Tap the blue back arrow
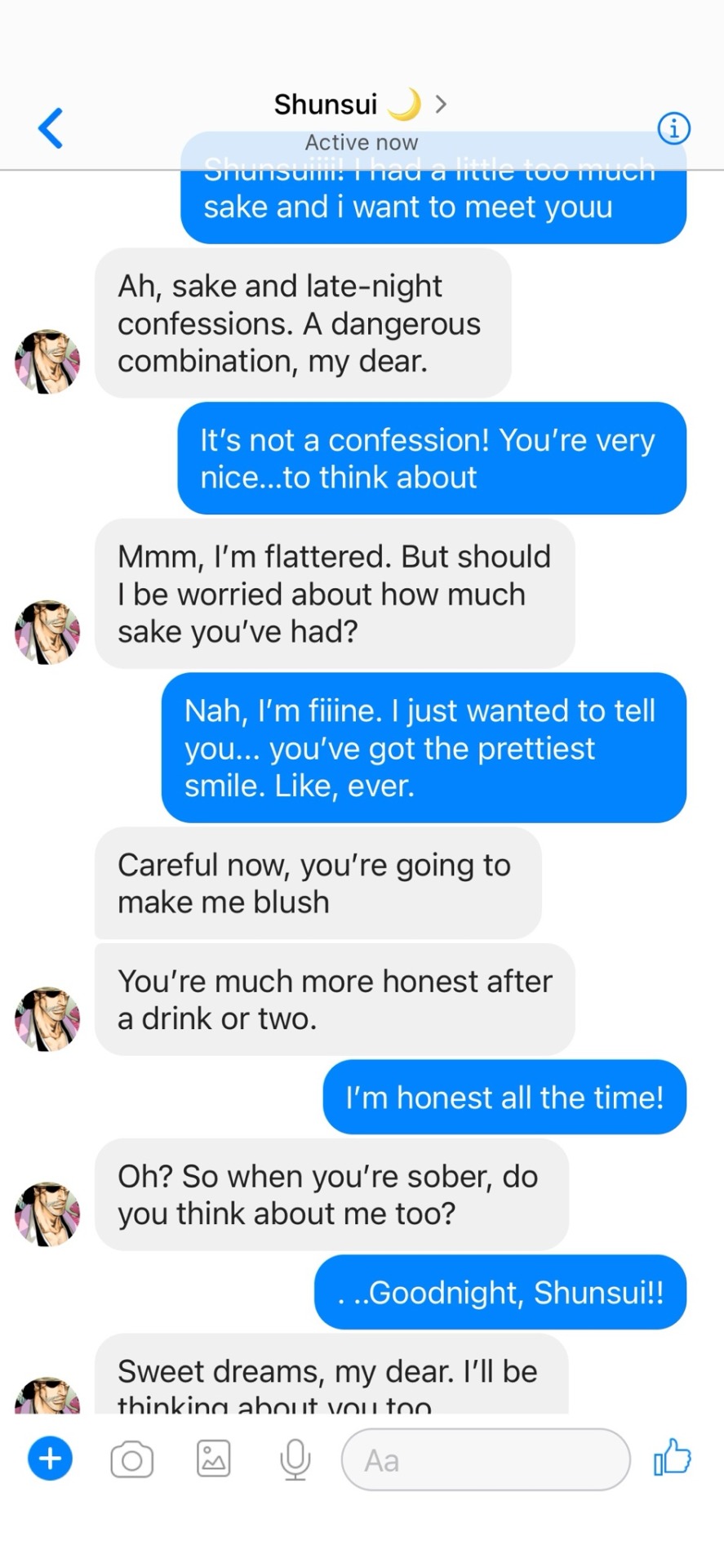This screenshot has width=724, height=1568. tap(51, 129)
